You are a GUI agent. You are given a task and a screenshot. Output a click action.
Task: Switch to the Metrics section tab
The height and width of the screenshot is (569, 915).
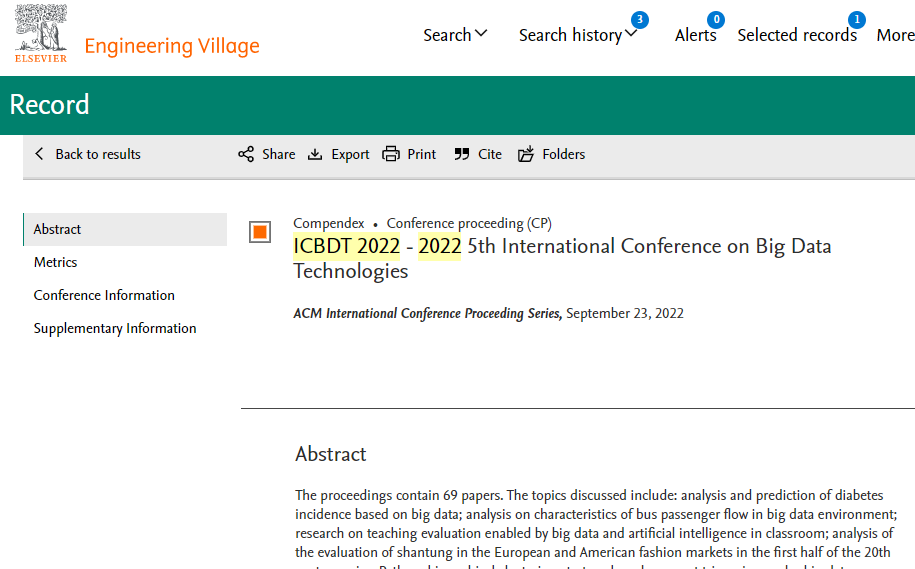point(56,262)
